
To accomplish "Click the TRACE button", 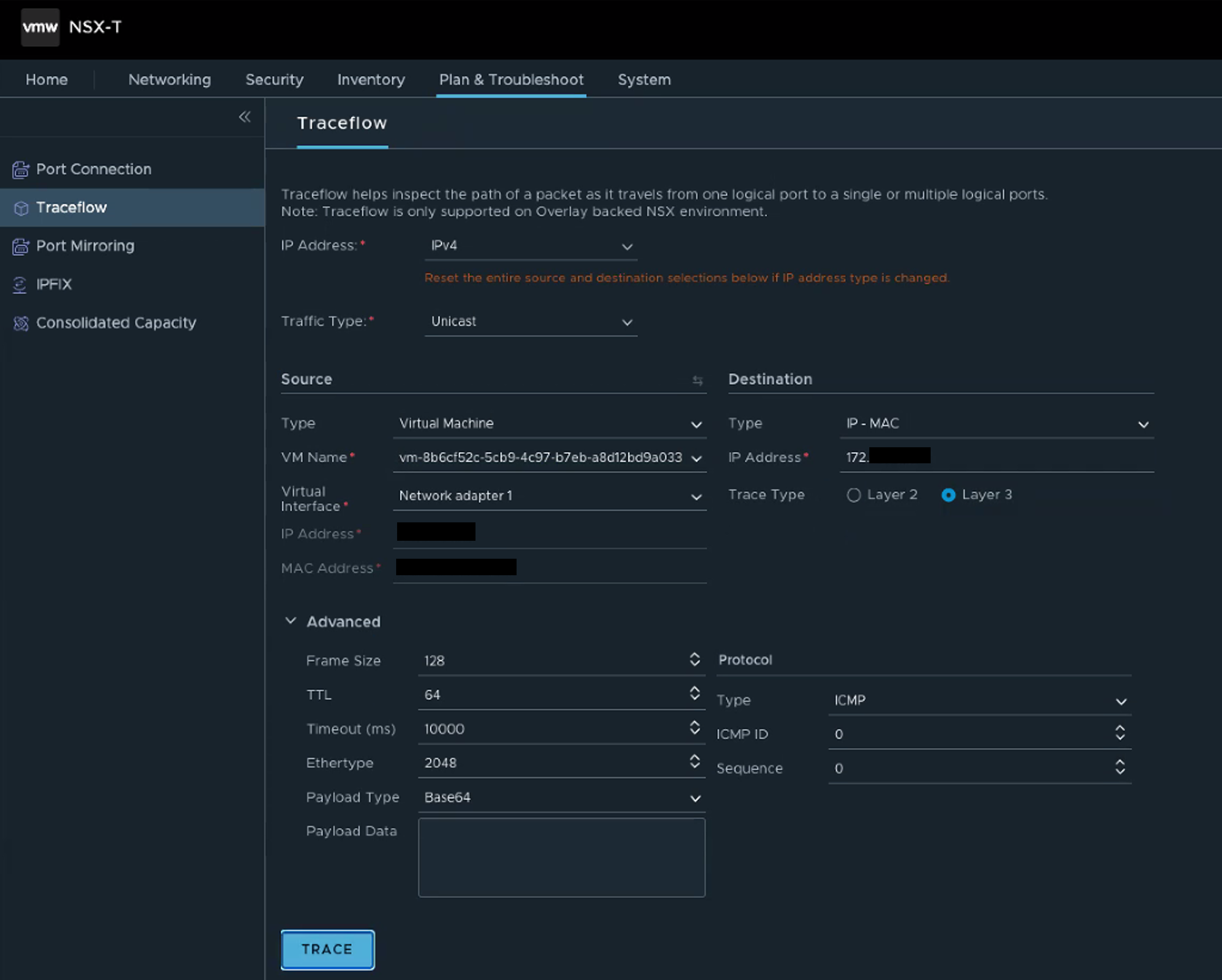I will pos(328,949).
